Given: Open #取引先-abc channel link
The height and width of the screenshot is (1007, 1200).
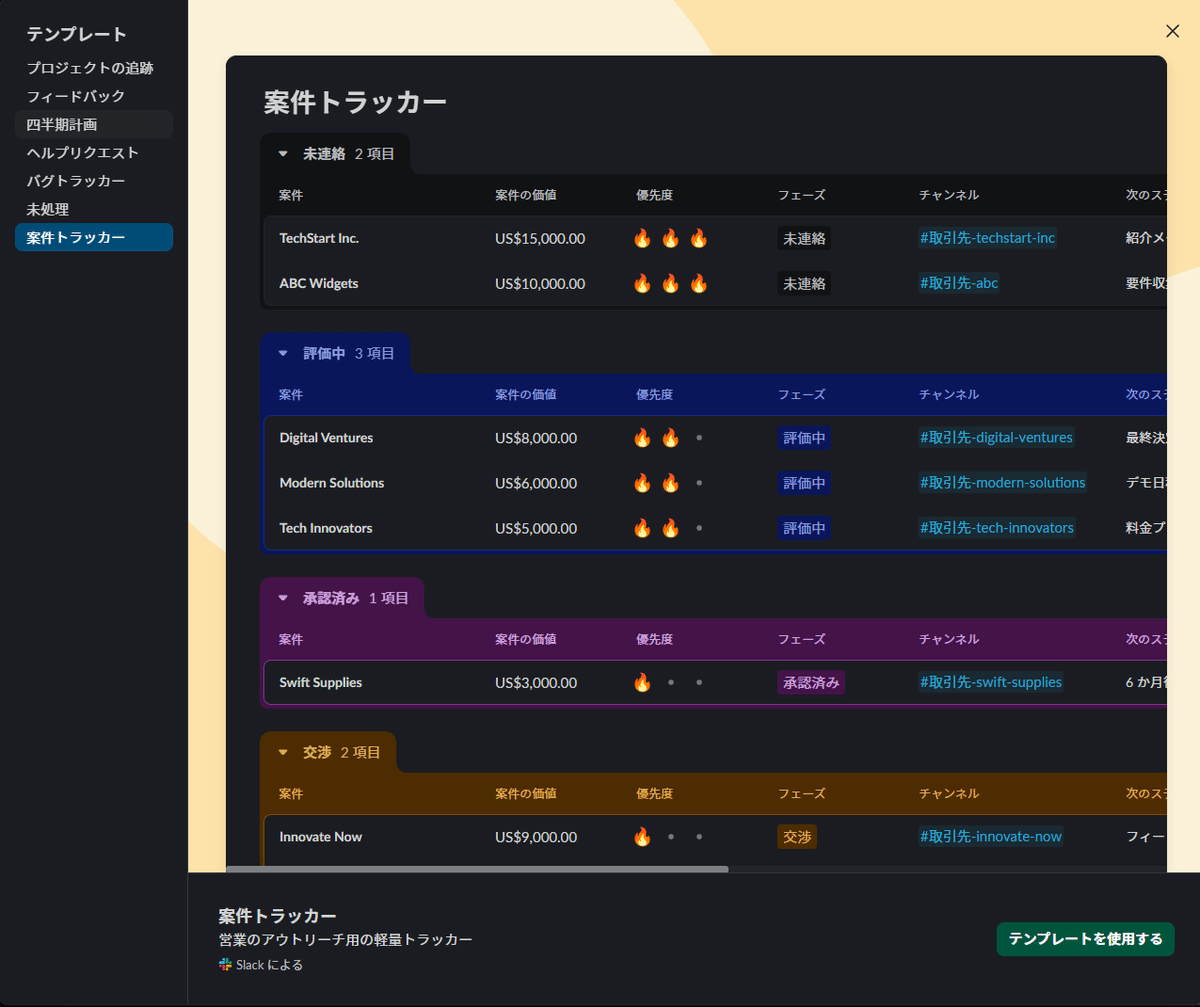Looking at the screenshot, I should point(959,283).
